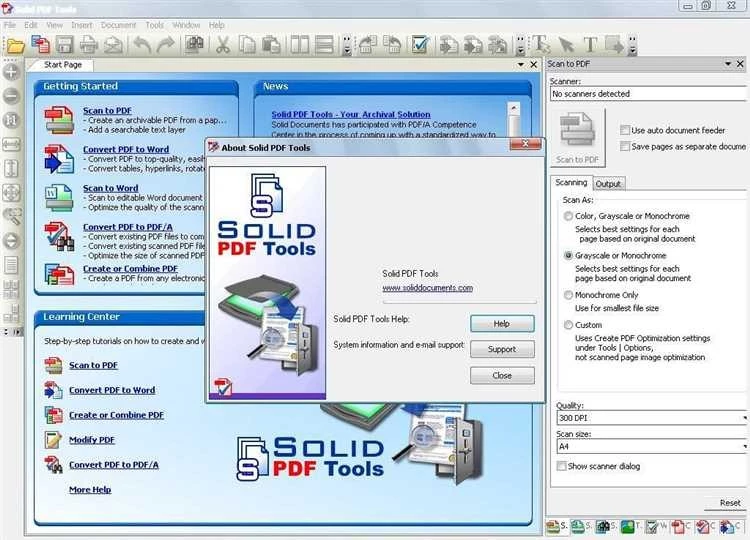Select the arrow pointer tool in toolbar
This screenshot has height=540, width=750.
point(566,45)
